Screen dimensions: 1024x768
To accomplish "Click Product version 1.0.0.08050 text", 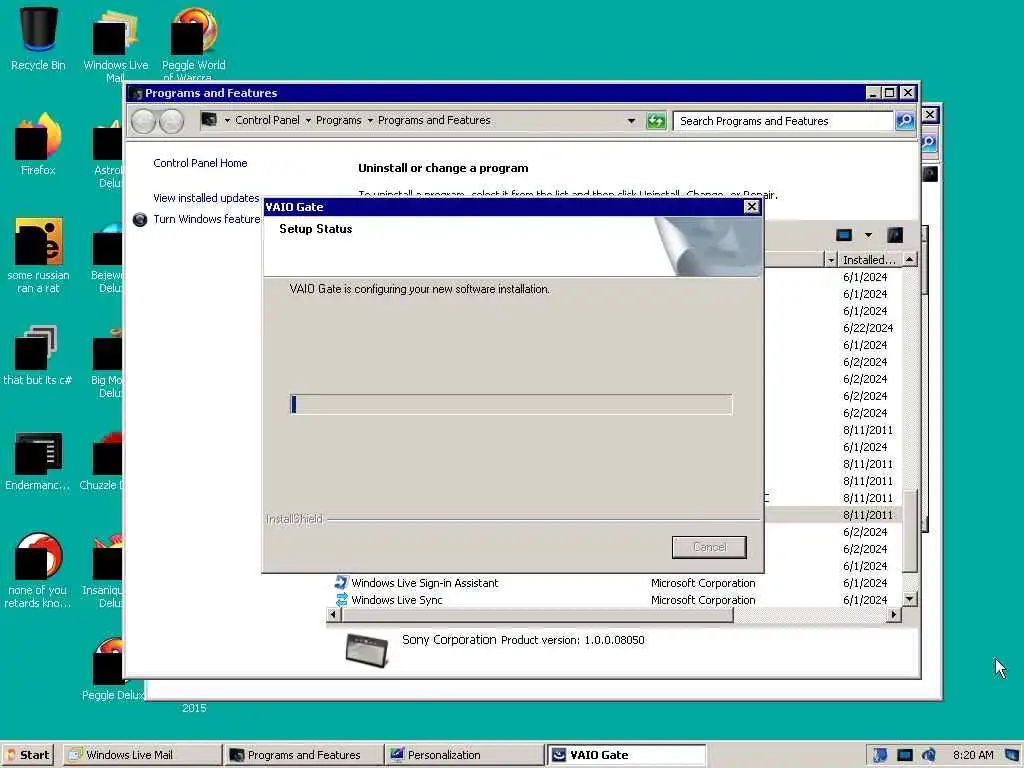I will 573,640.
